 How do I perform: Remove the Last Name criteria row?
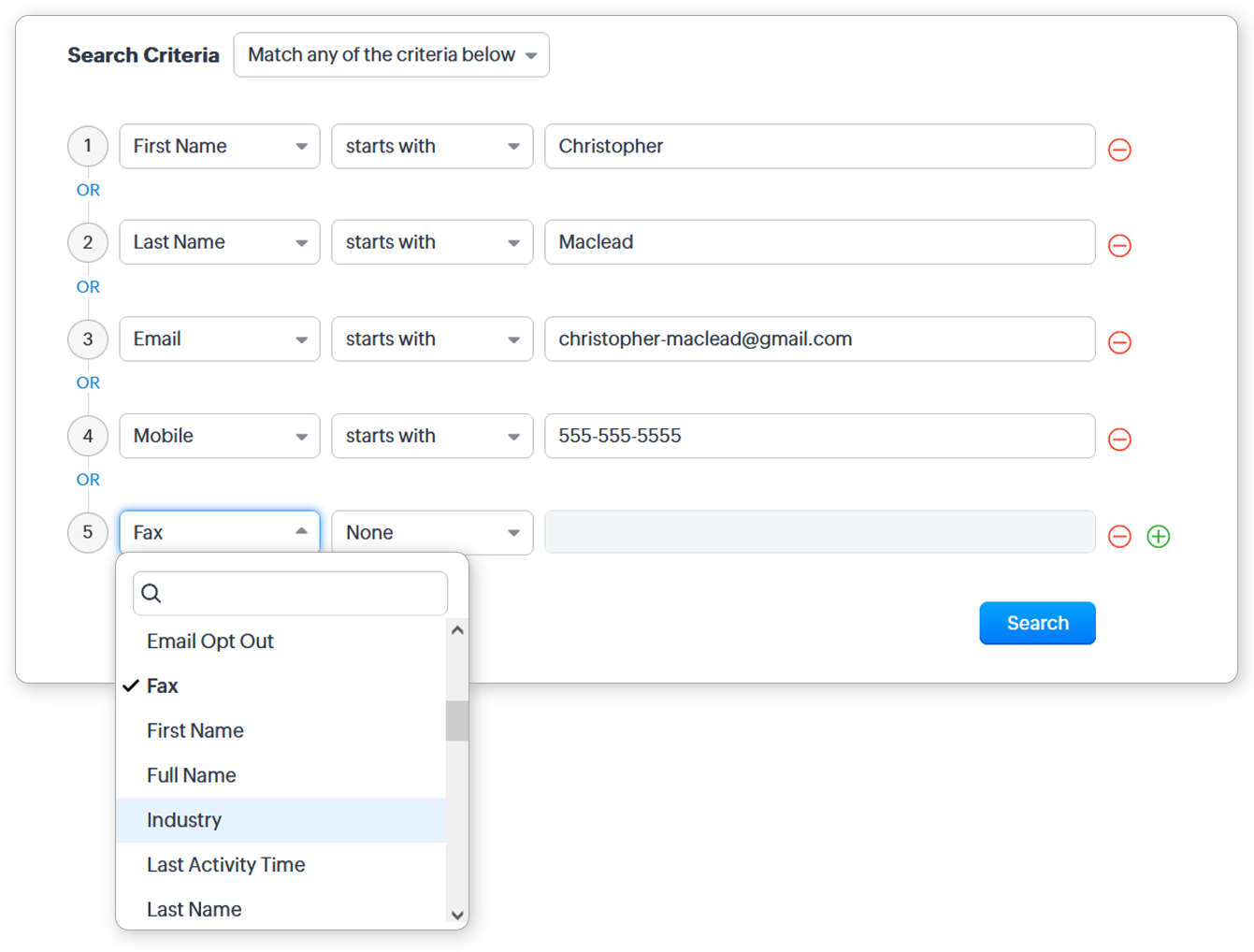point(1119,246)
